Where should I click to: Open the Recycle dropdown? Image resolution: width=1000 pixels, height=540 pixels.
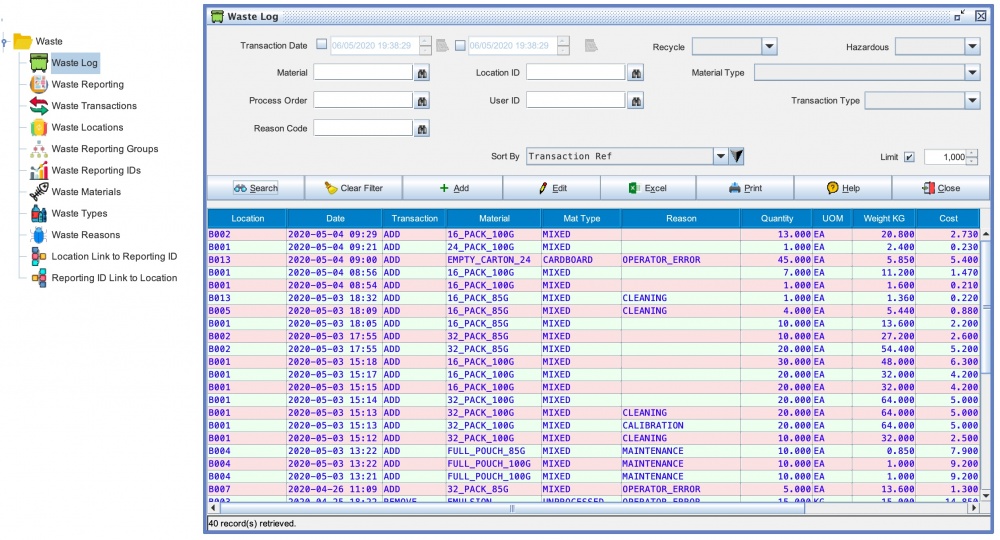click(x=769, y=46)
